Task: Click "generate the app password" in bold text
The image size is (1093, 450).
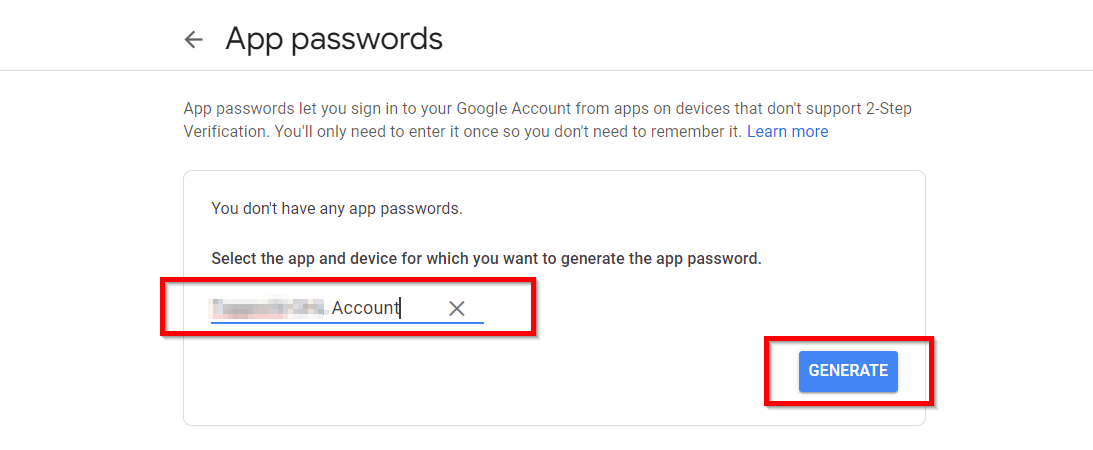Action: click(x=674, y=259)
